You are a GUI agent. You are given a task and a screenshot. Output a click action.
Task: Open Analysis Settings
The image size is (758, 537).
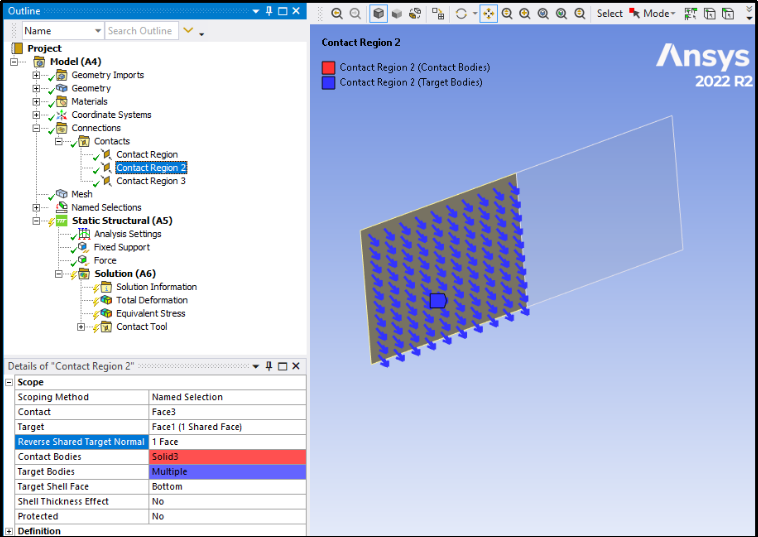pyautogui.click(x=128, y=234)
